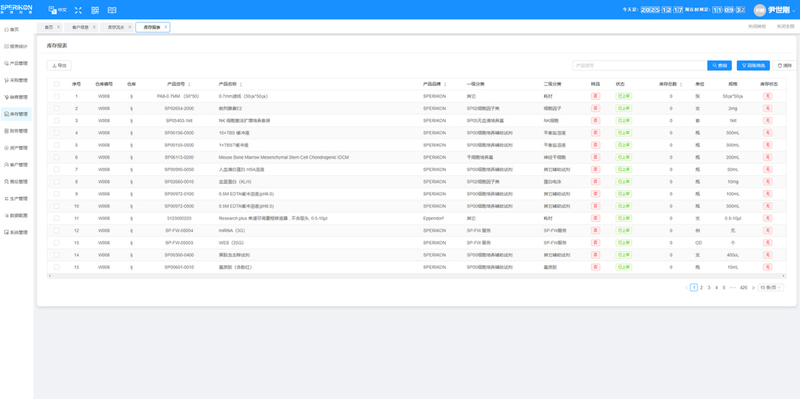This screenshot has width=800, height=399.
Task: Click the Eppendorf brand cell
Action: point(433,218)
